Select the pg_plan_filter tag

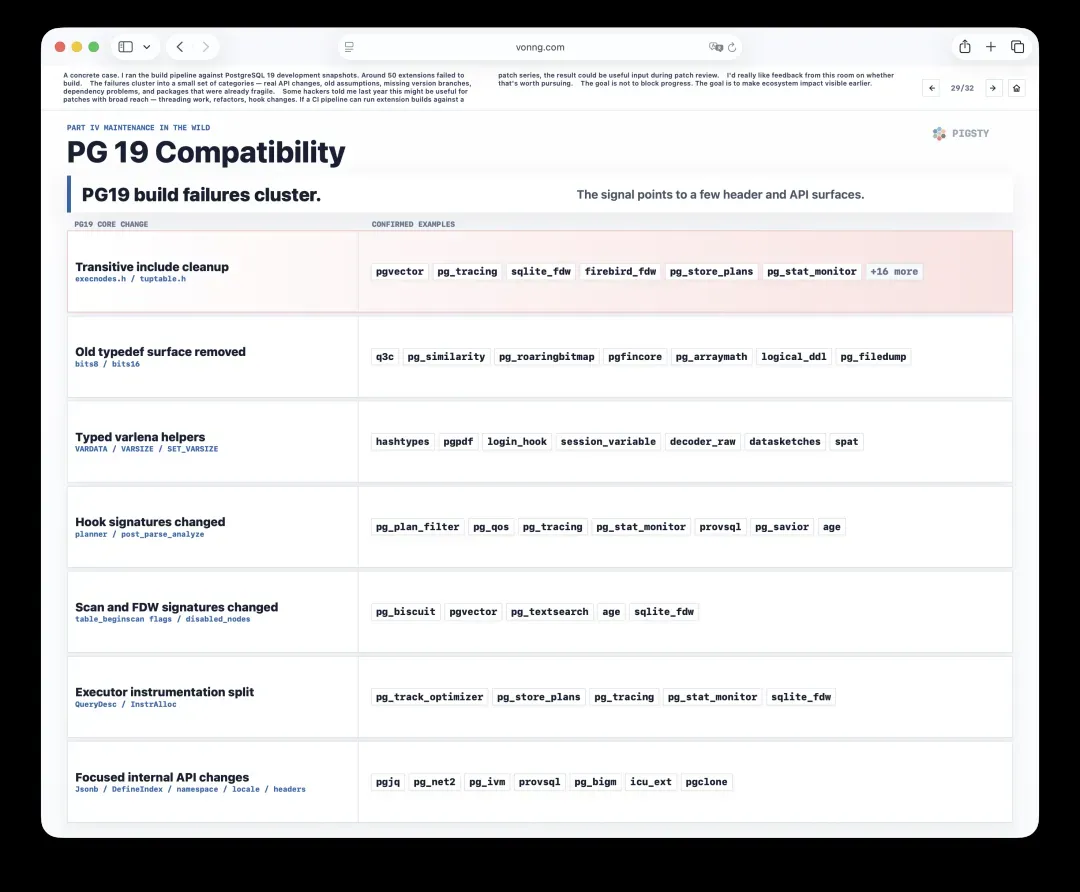point(417,527)
